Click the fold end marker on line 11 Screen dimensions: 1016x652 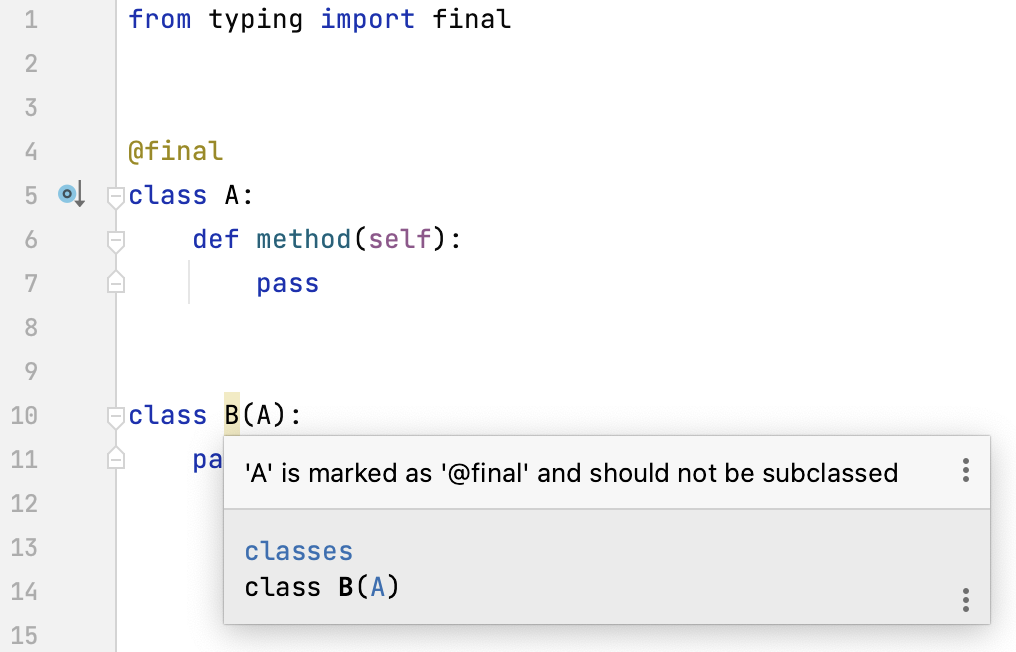pyautogui.click(x=115, y=459)
